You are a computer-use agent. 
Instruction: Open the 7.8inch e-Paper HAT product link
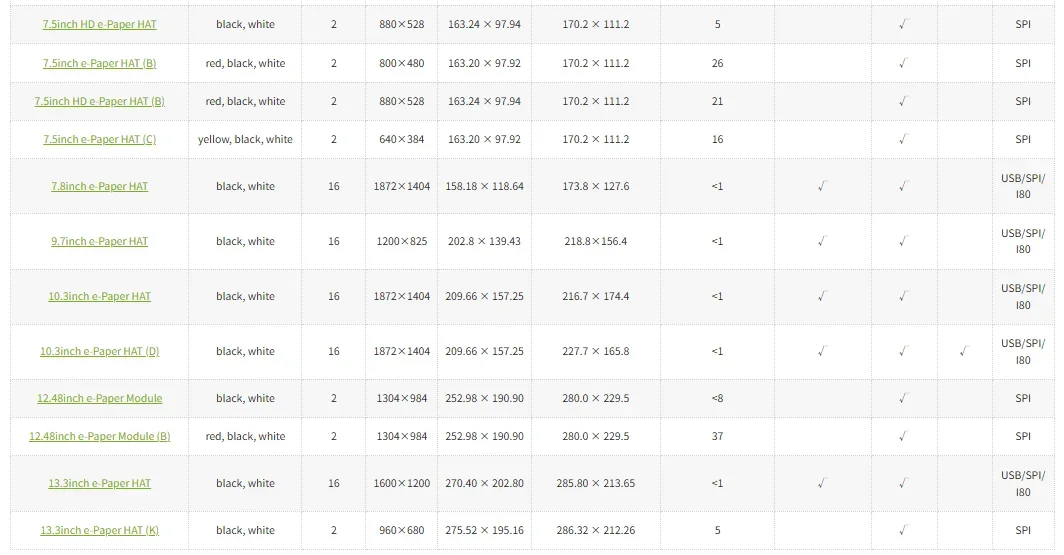pyautogui.click(x=99, y=186)
